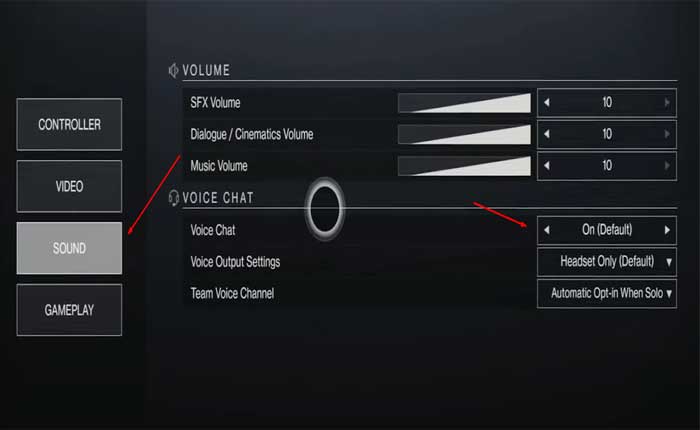Viewport: 700px width, 430px height.
Task: Increase Music Volume with right arrow
Action: [667, 166]
